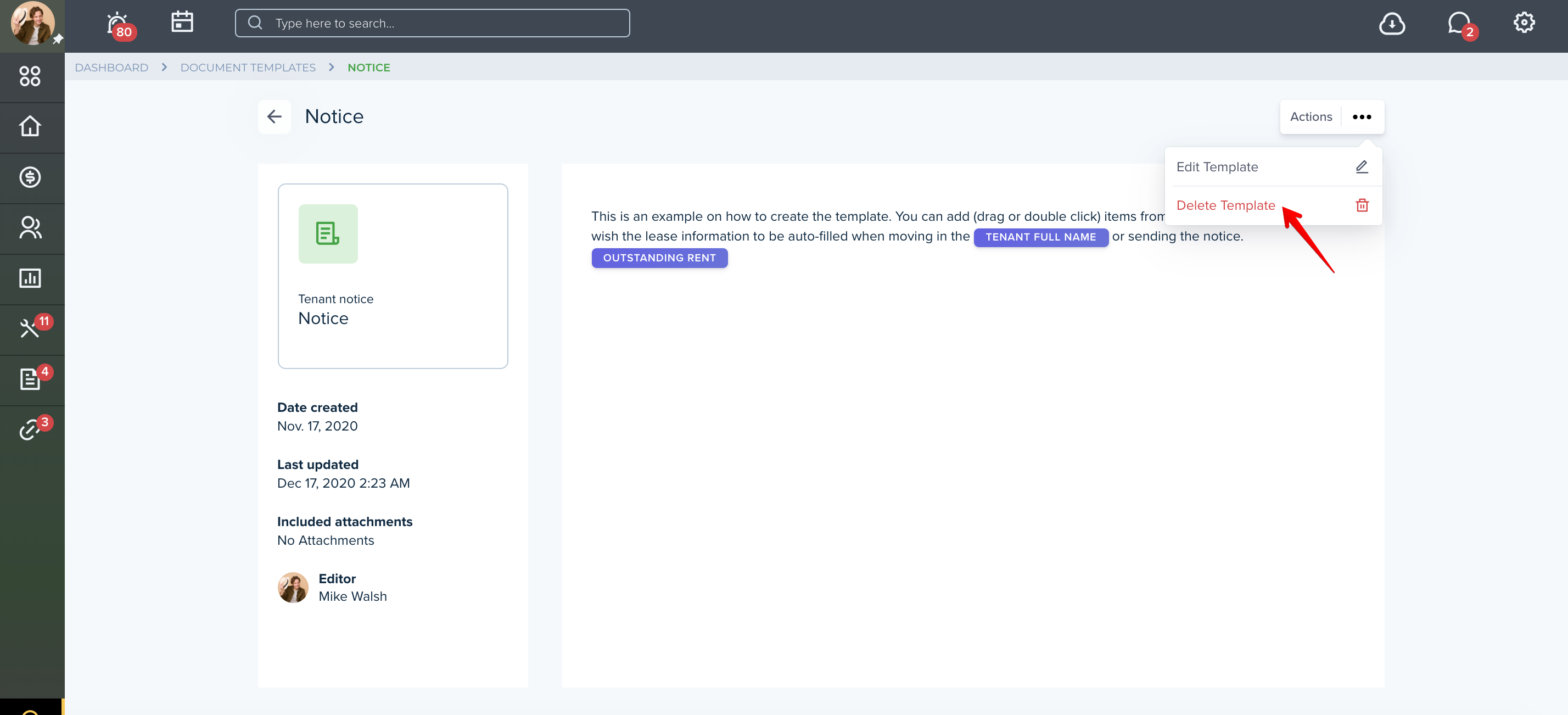This screenshot has height=715, width=1568.
Task: Click the OUTSTANDING RENT tag
Action: click(659, 258)
